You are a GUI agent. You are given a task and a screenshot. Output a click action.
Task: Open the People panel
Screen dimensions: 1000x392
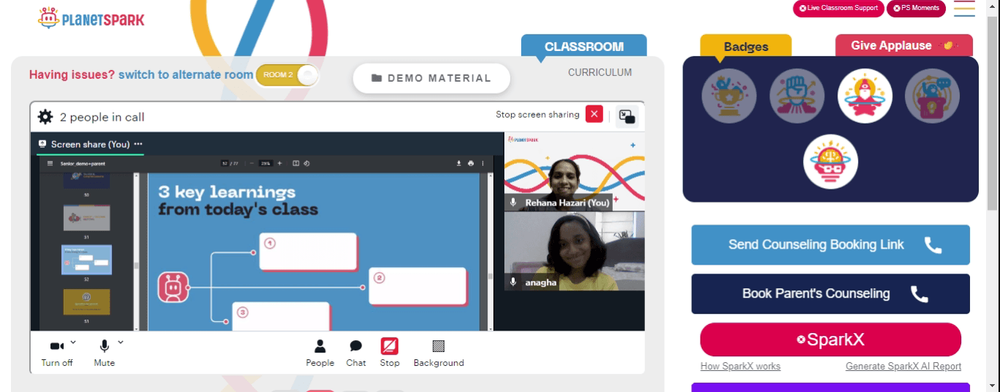pos(320,352)
